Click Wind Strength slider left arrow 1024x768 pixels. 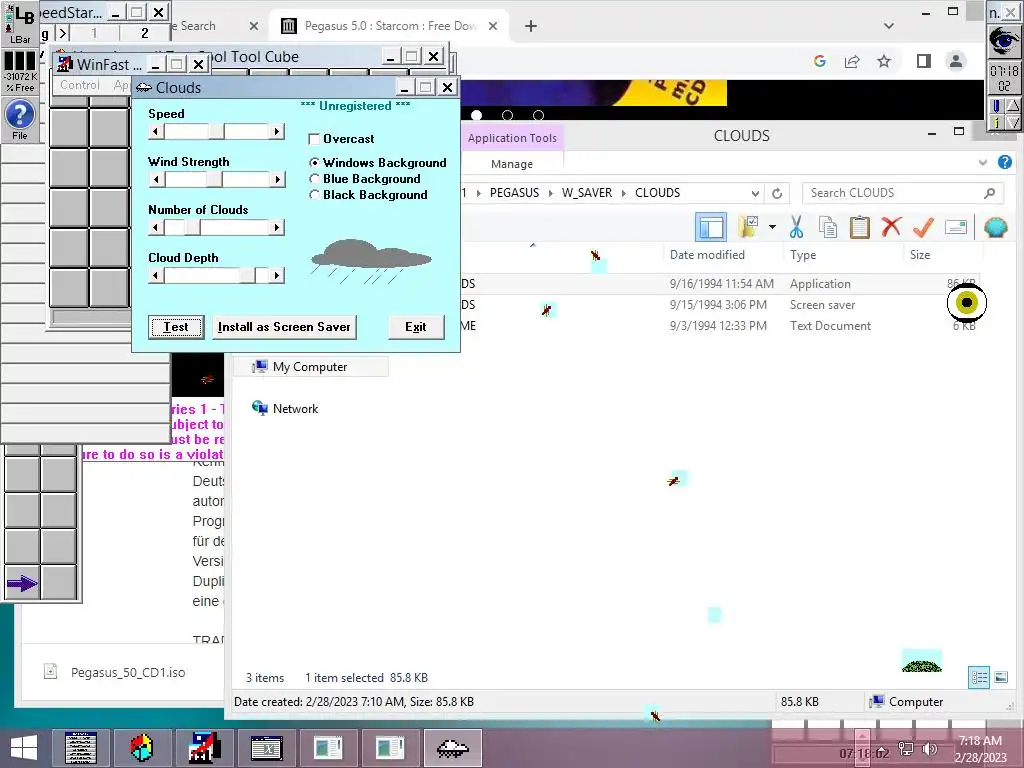[x=155, y=180]
